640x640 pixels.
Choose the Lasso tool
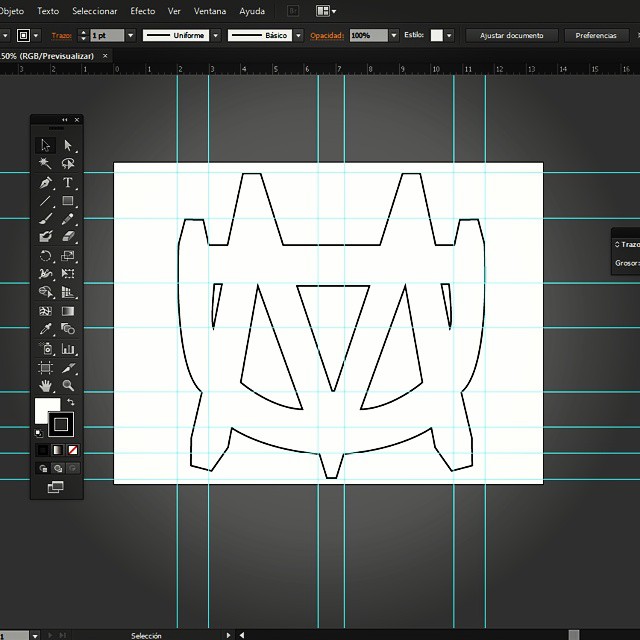pyautogui.click(x=68, y=163)
